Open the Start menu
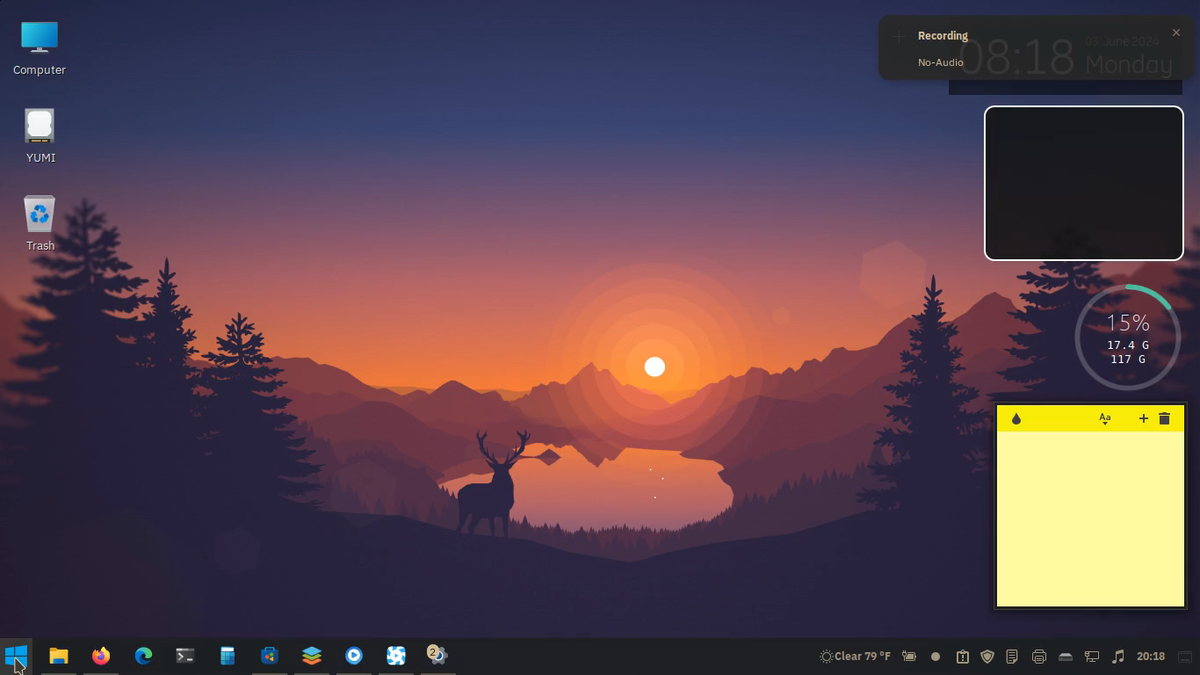 coord(16,656)
